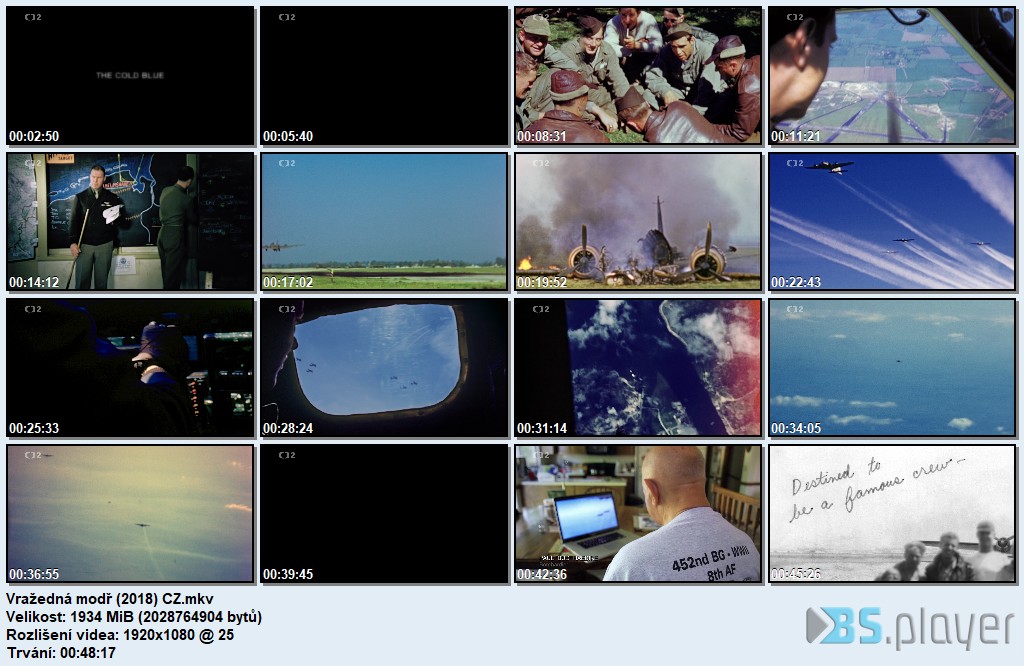Click the BS.player logo
1024x666 pixels.
910,627
